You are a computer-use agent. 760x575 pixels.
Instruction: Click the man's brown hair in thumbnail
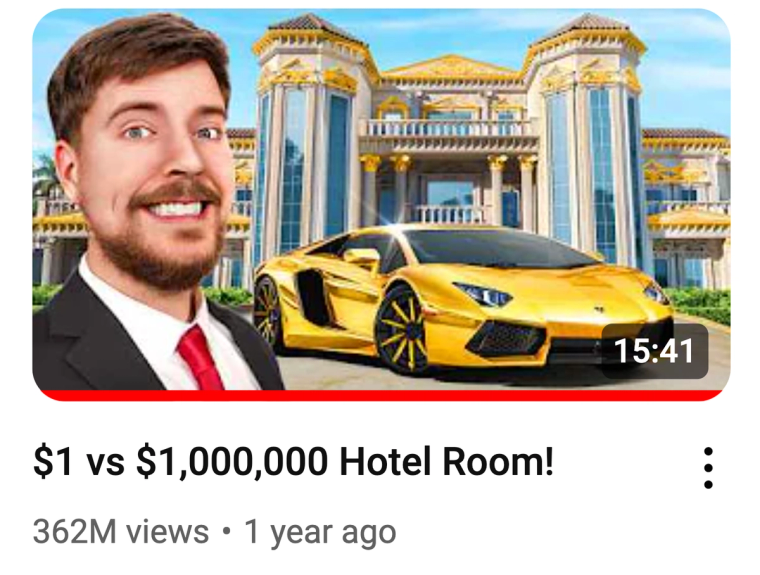[x=141, y=58]
